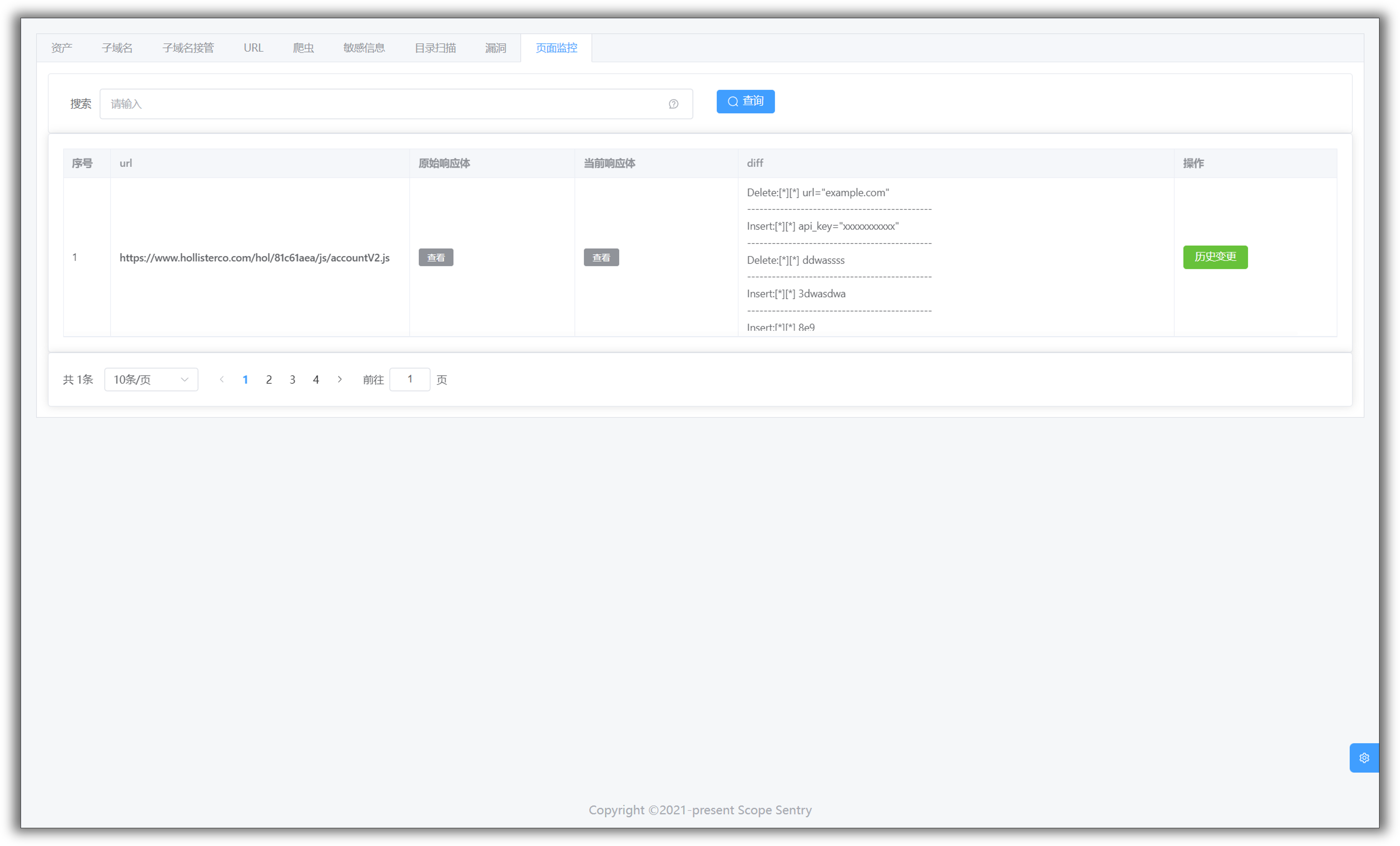The height and width of the screenshot is (846, 1400).
Task: View the original response body (原始响应体)
Action: pyautogui.click(x=436, y=257)
